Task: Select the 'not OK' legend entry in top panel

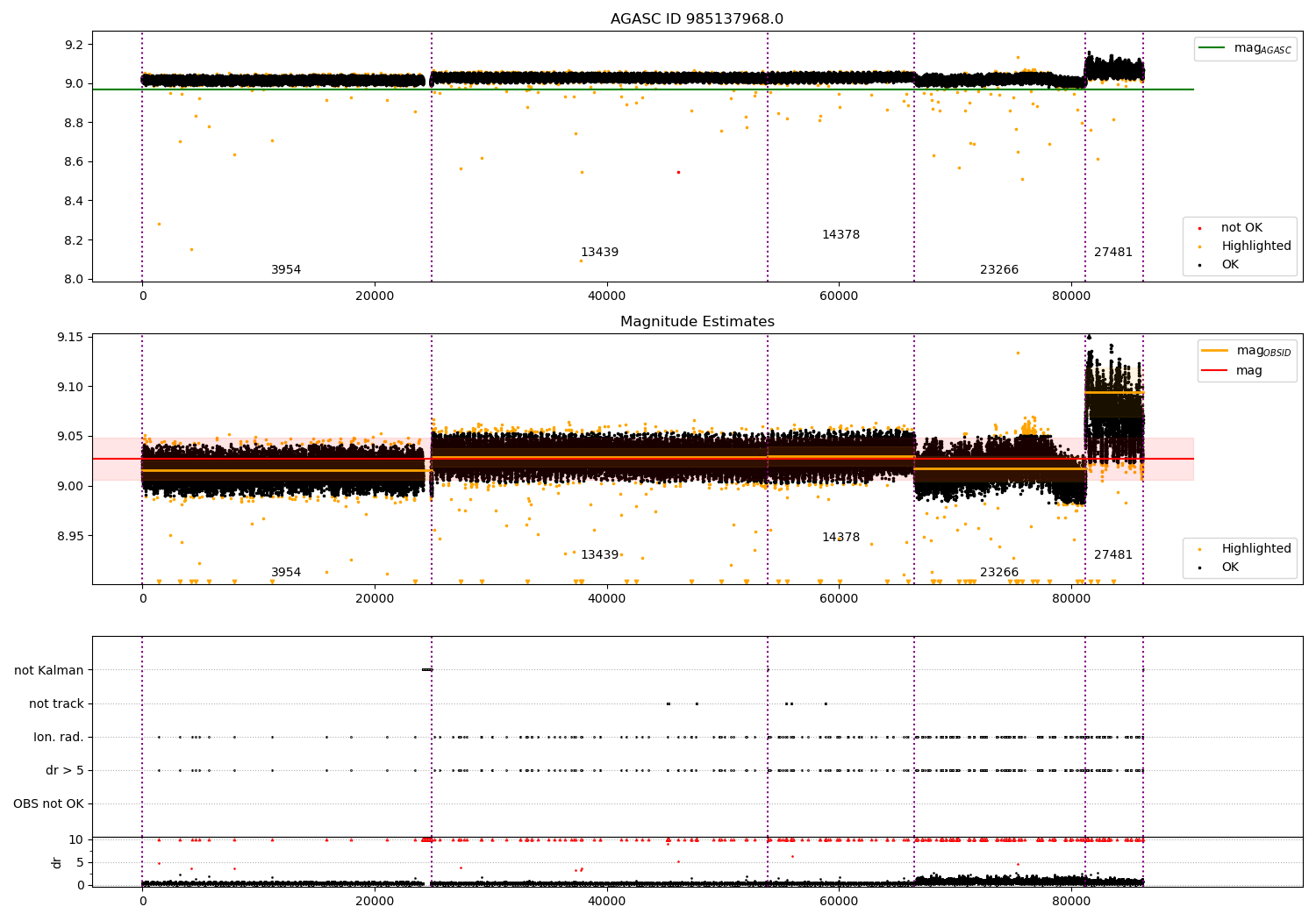Action: coord(1241,228)
